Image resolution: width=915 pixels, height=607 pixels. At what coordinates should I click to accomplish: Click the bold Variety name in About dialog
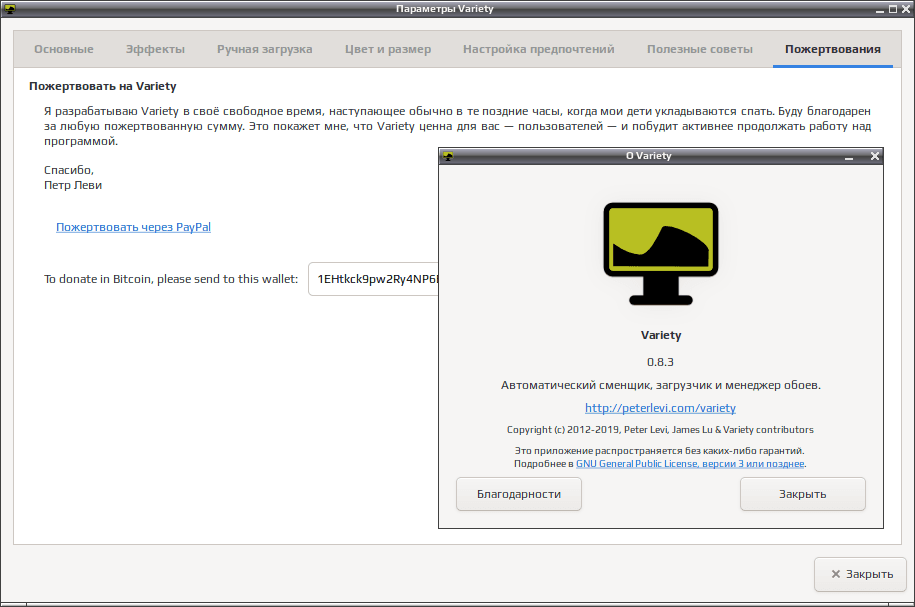pos(661,335)
